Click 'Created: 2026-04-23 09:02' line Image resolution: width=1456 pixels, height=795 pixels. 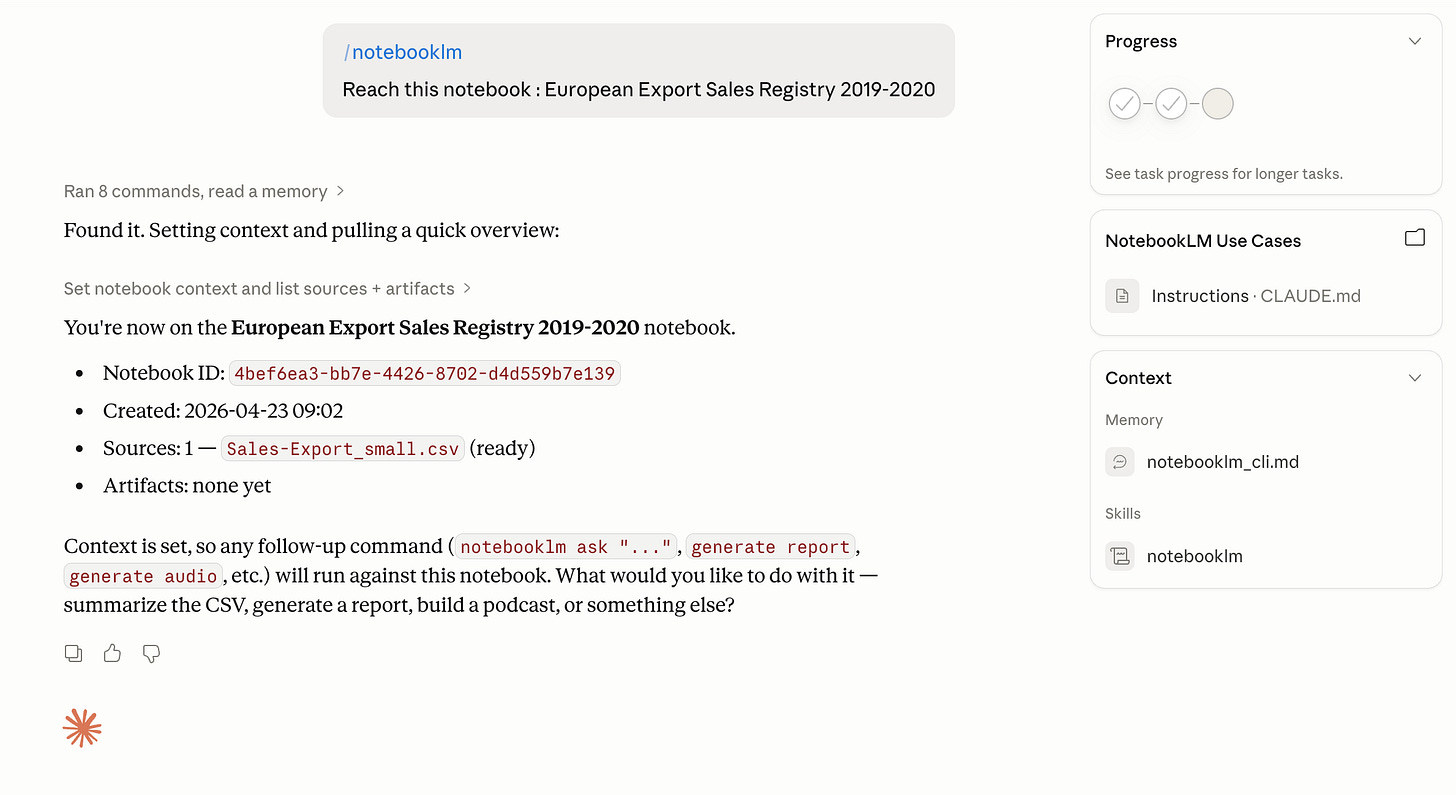[223, 411]
